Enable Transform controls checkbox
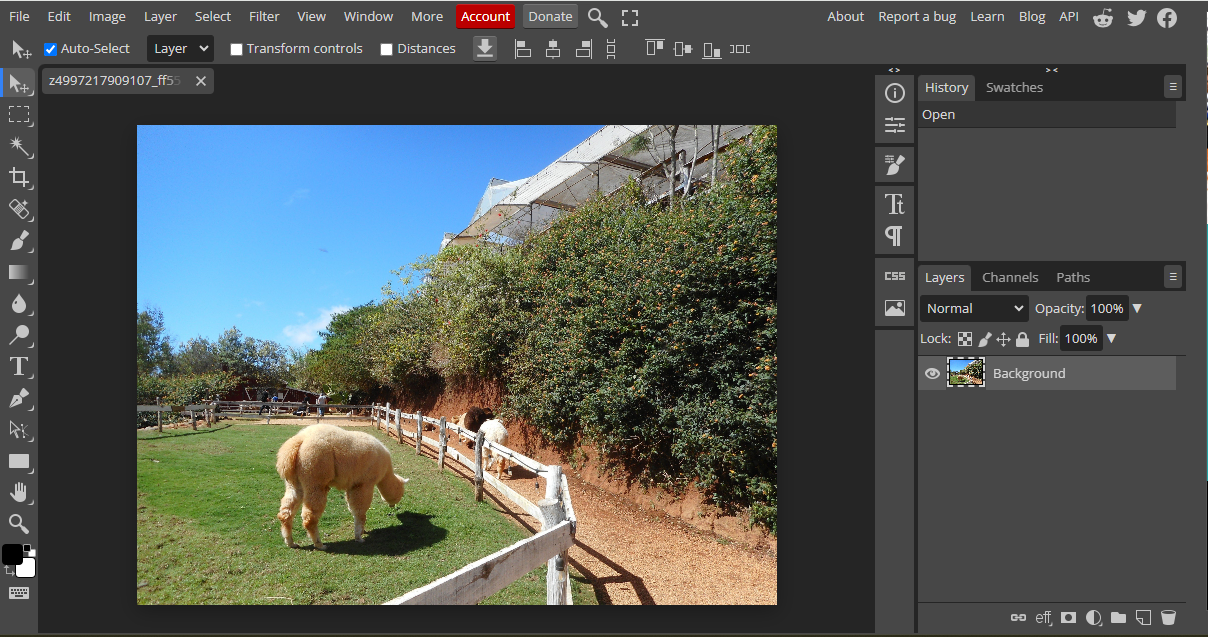Image resolution: width=1208 pixels, height=637 pixels. pos(237,49)
